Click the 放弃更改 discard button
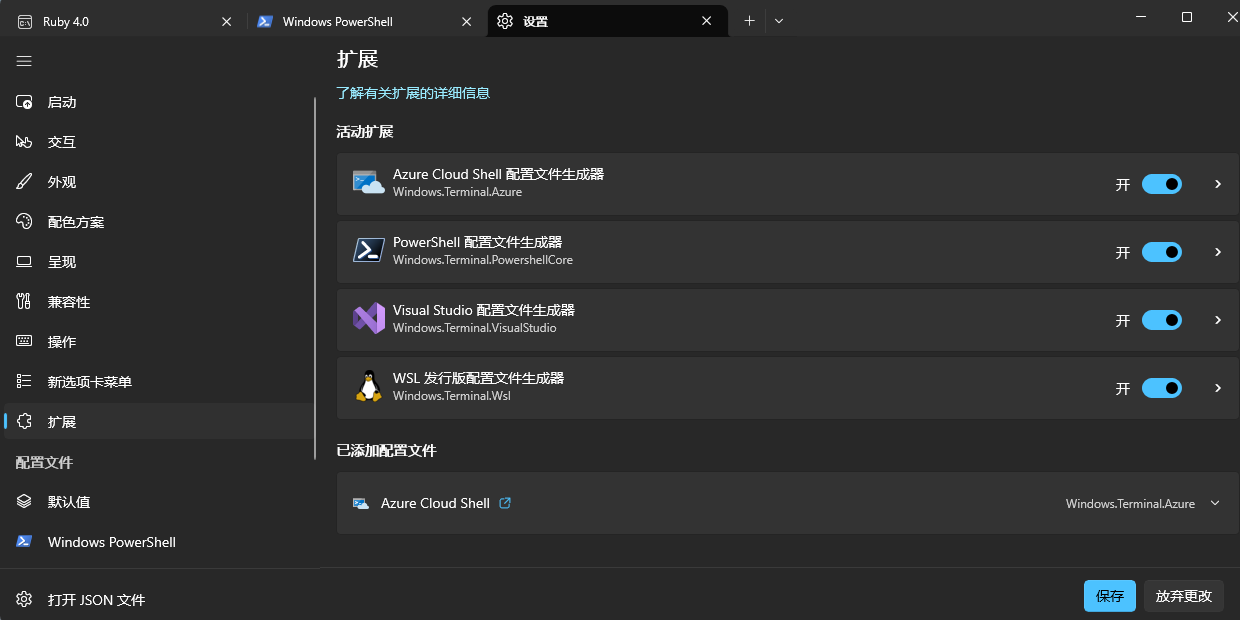The width and height of the screenshot is (1240, 620). (x=1184, y=596)
